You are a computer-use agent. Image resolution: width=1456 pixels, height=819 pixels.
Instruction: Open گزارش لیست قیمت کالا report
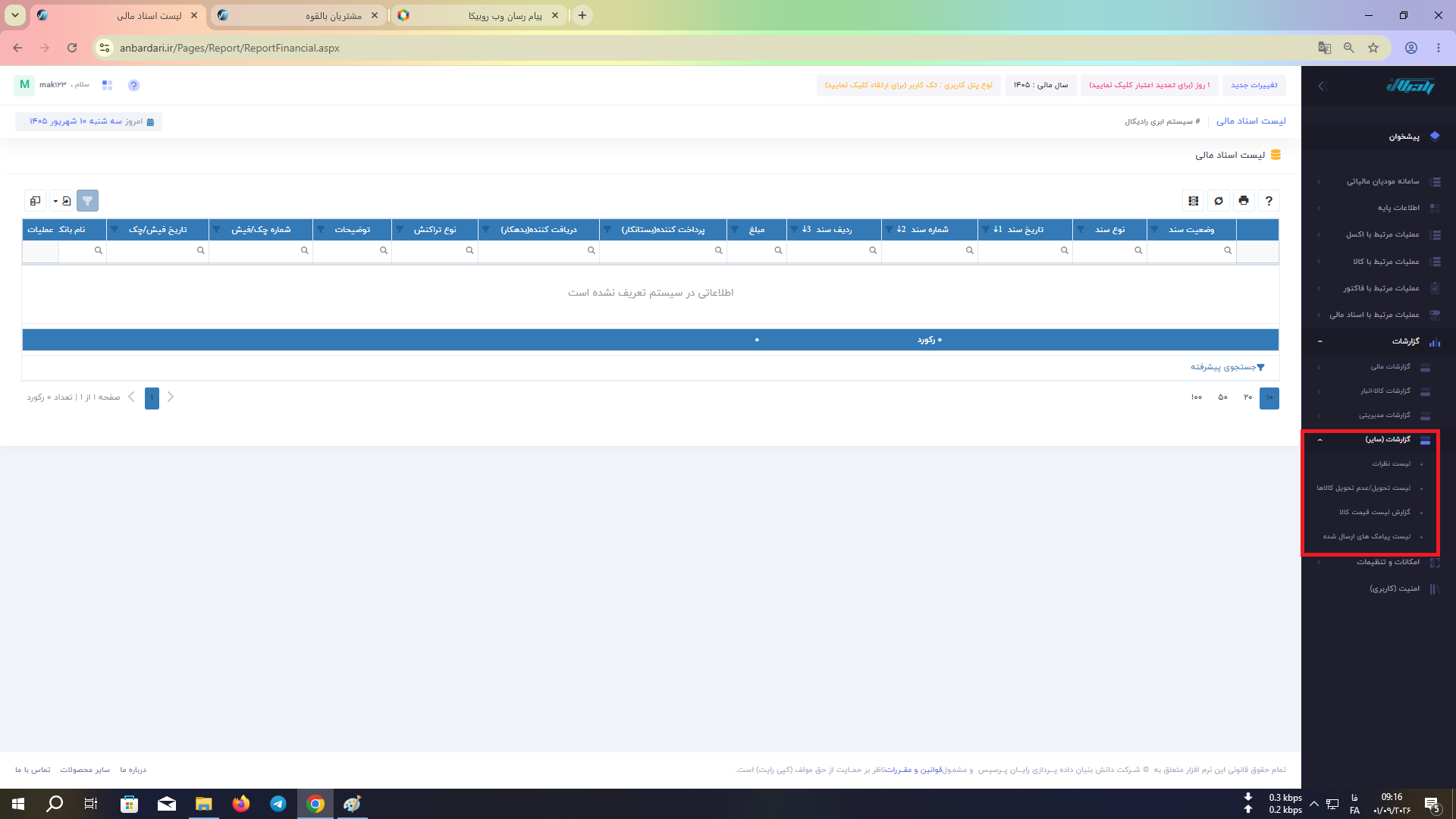[x=1374, y=513]
